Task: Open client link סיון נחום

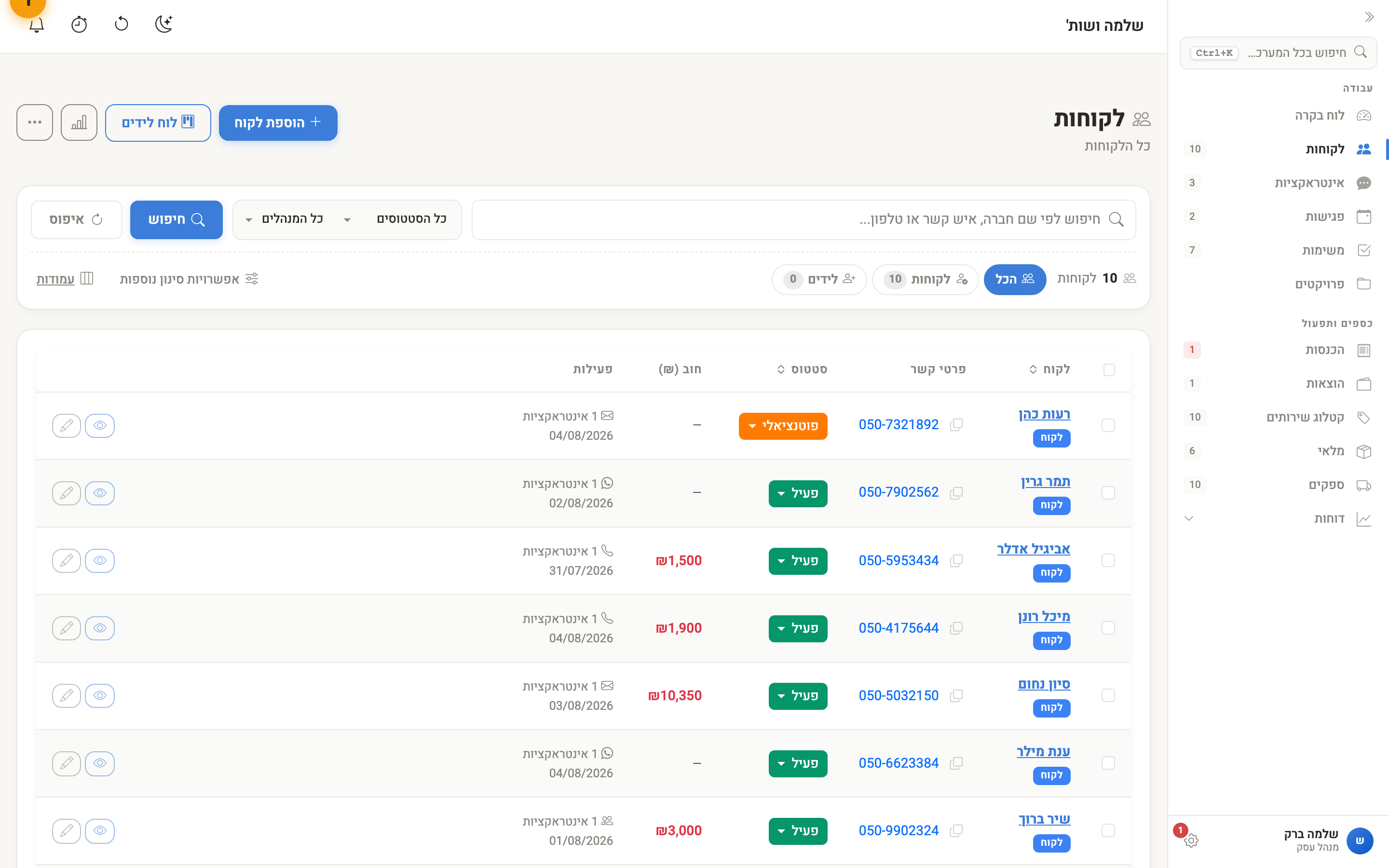Action: (1044, 684)
